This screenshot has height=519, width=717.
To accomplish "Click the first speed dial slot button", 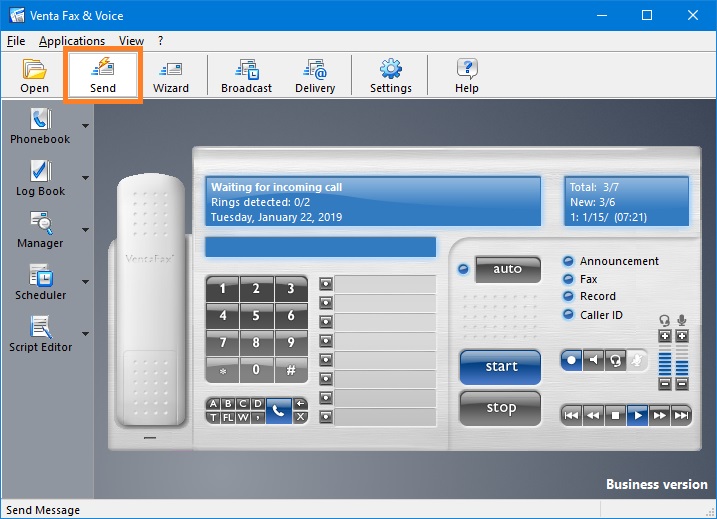I will (x=326, y=284).
